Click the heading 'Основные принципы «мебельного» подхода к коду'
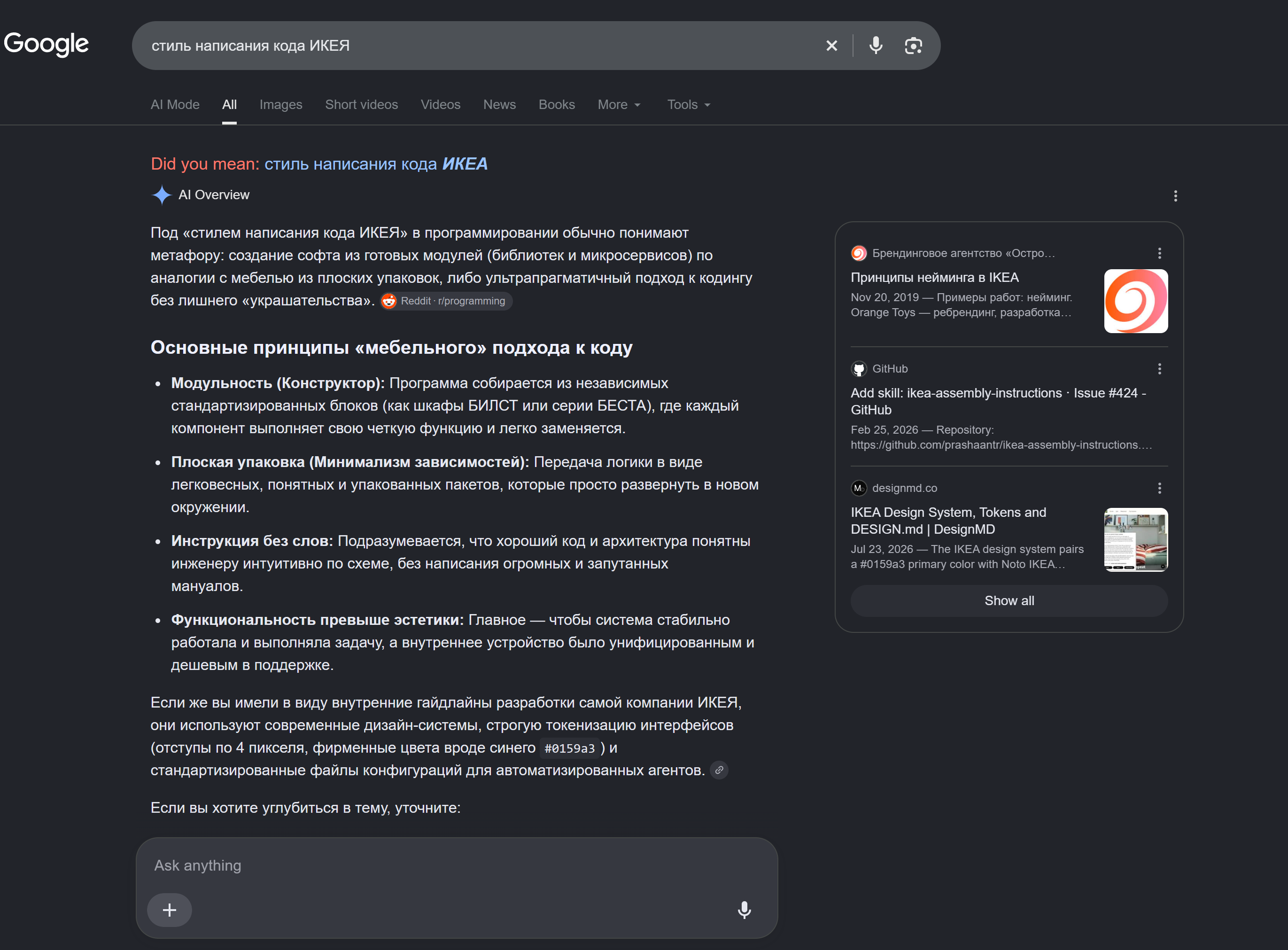The height and width of the screenshot is (950, 1288). (x=391, y=348)
